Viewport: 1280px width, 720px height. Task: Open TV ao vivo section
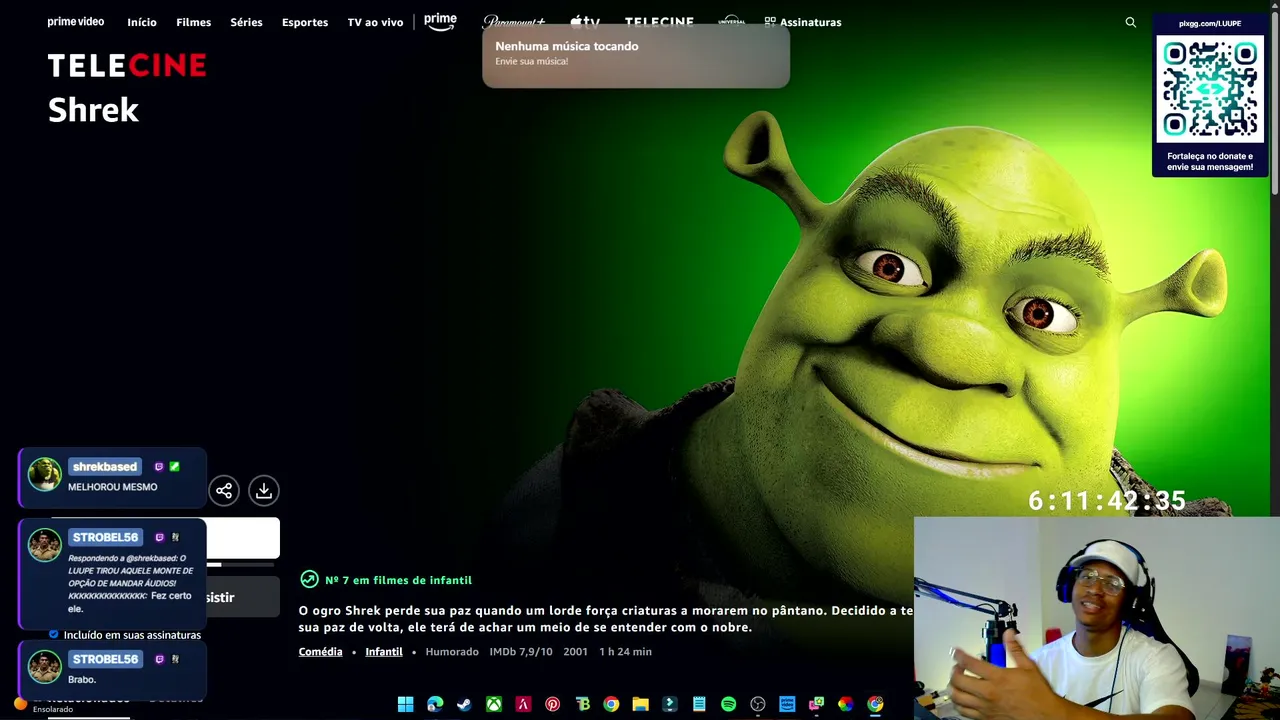[375, 22]
